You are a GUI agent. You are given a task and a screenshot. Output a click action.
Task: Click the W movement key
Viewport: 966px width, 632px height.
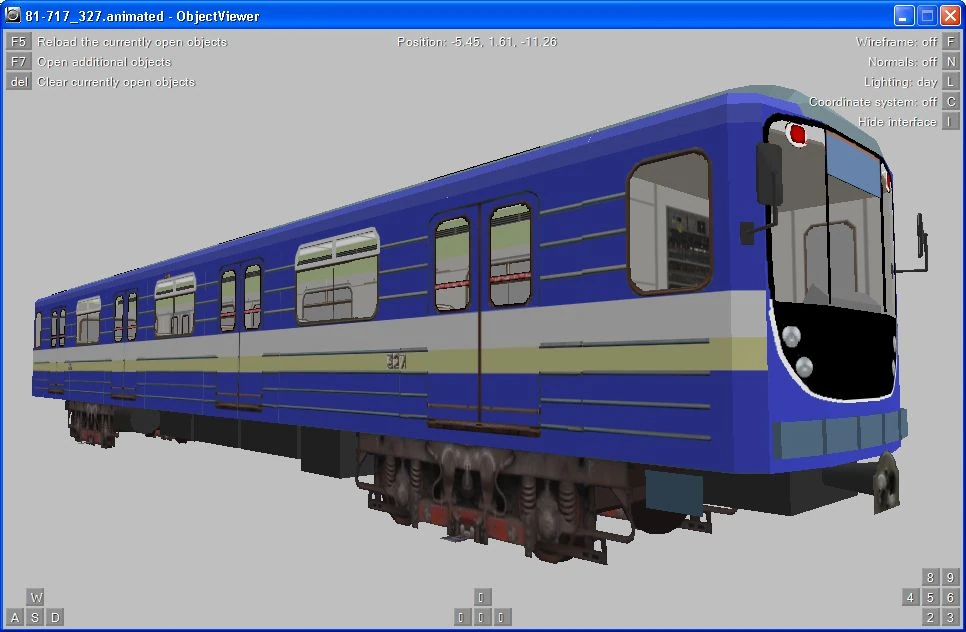pyautogui.click(x=36, y=598)
